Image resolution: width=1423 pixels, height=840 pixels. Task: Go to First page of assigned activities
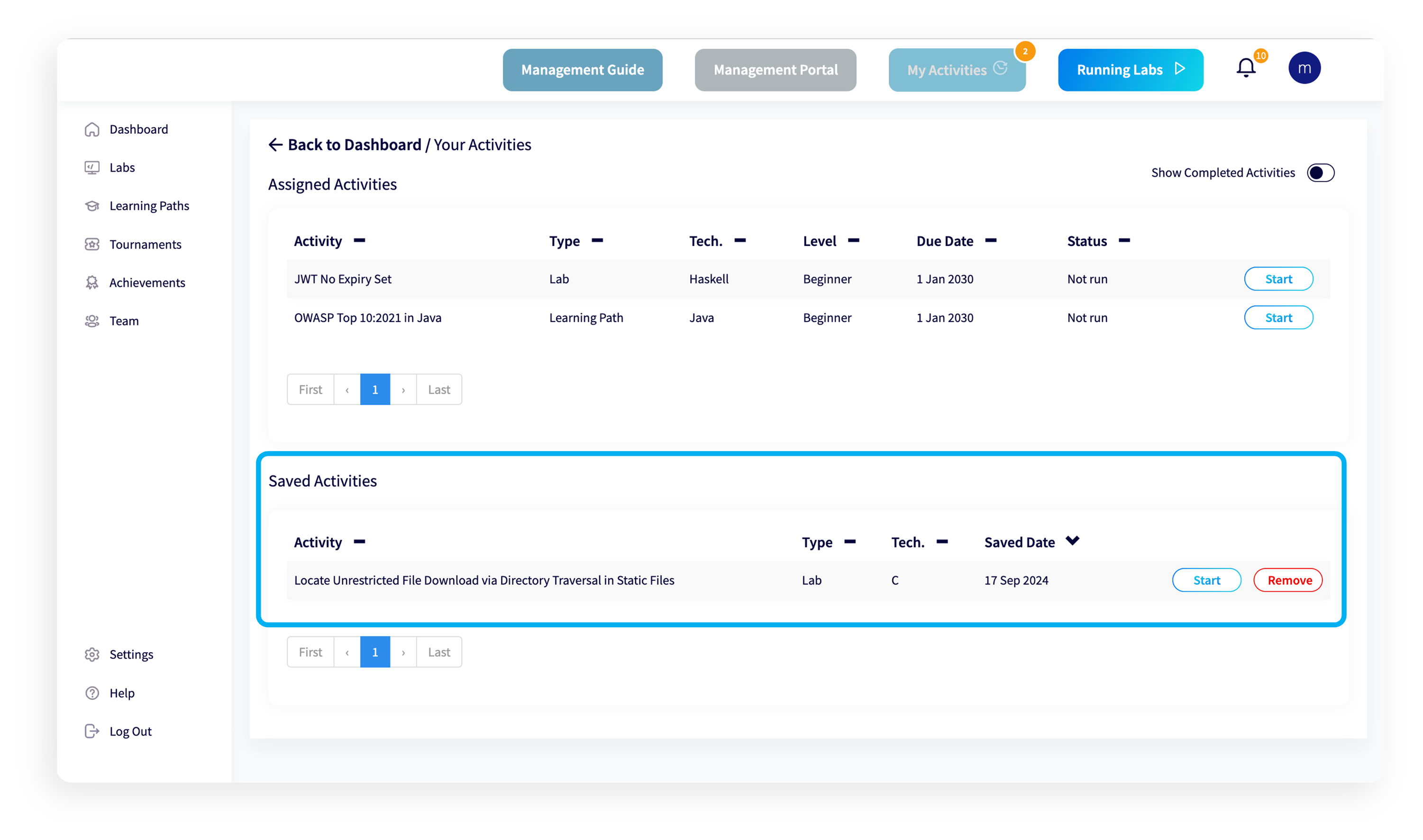coord(310,389)
